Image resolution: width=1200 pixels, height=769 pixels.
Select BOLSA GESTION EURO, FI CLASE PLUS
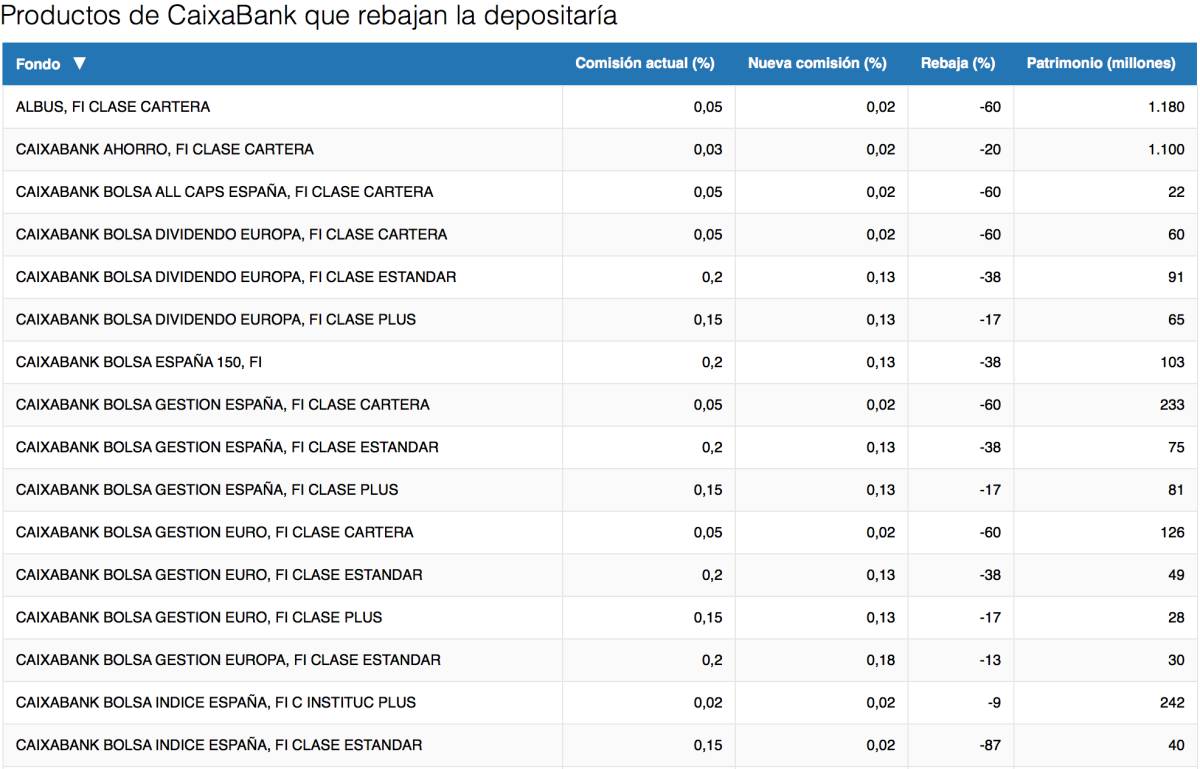tap(600, 617)
